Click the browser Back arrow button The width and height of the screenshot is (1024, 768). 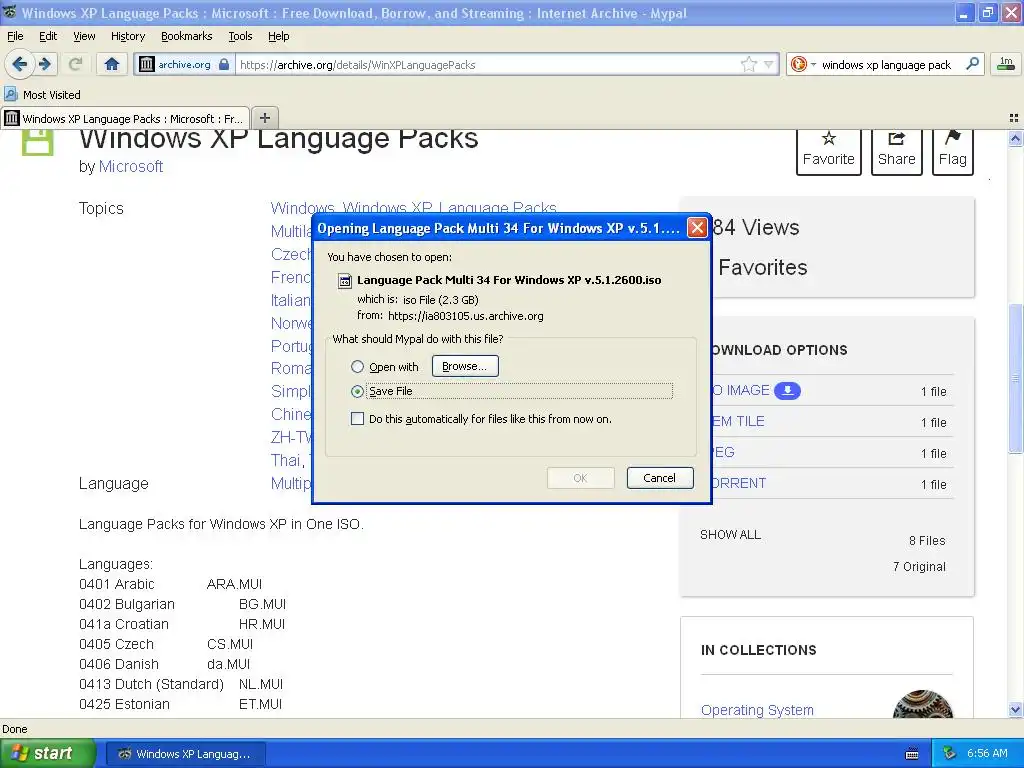(x=20, y=64)
